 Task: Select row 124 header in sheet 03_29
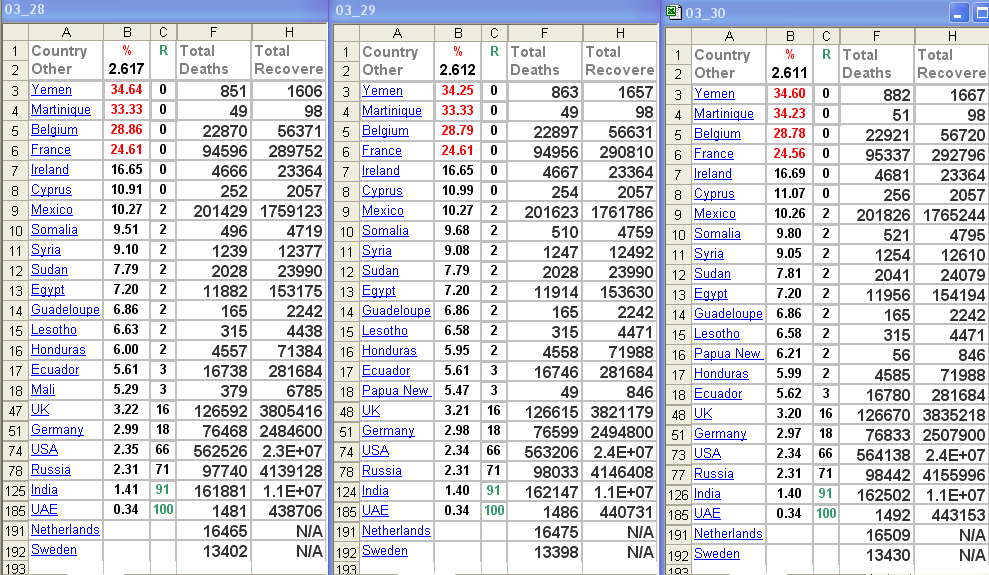pos(345,491)
